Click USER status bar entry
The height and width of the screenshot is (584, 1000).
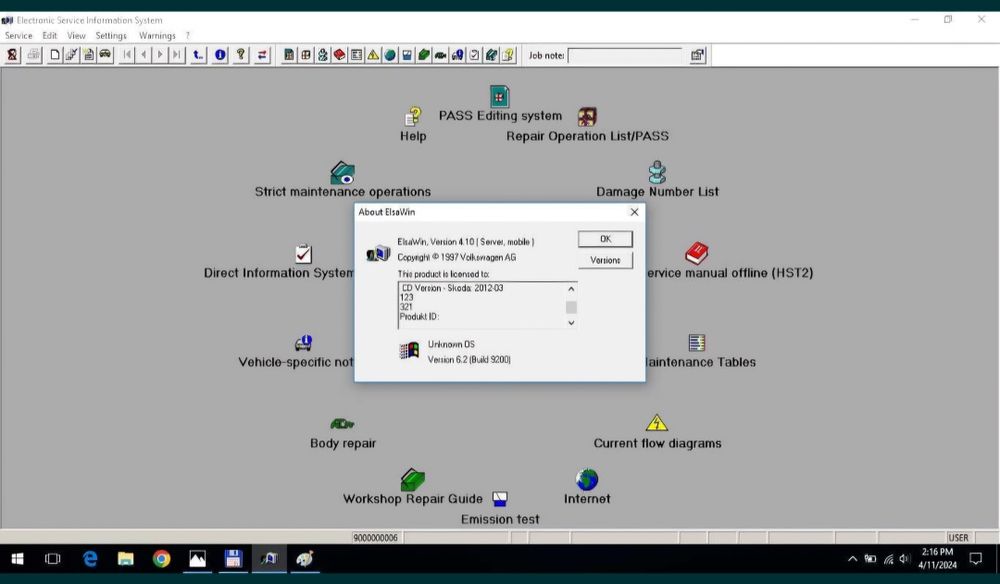click(958, 537)
